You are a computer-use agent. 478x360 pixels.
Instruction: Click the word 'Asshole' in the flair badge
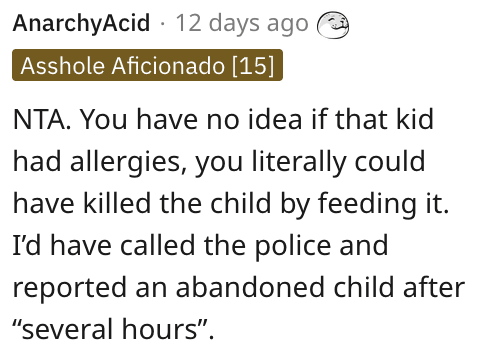63,65
